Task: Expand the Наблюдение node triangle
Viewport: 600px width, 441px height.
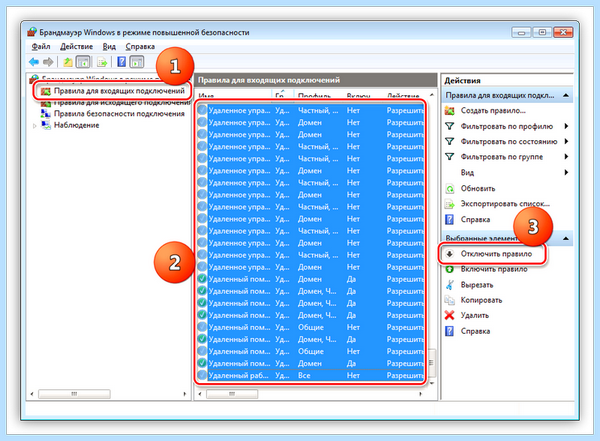Action: tap(35, 126)
